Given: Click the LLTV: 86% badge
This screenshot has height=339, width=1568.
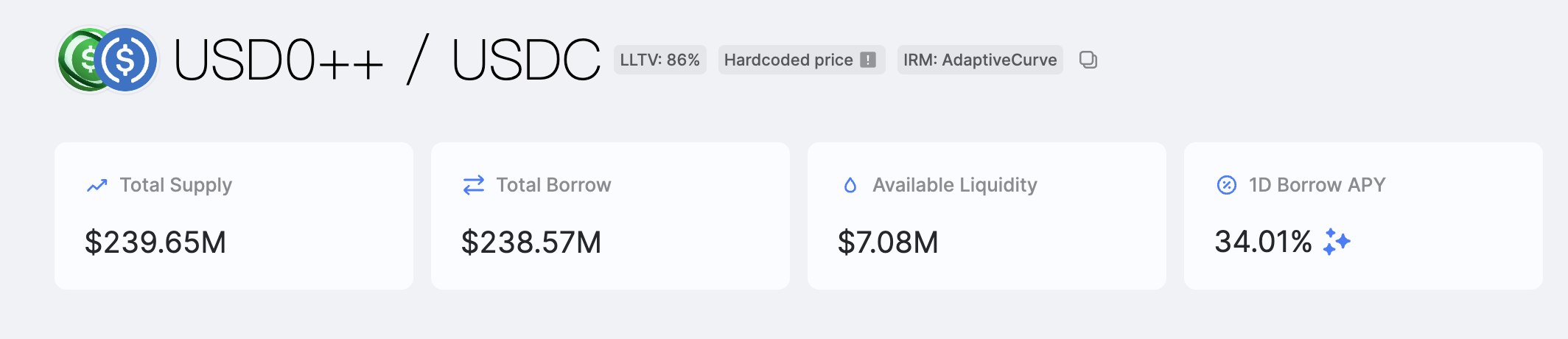Looking at the screenshot, I should click(x=659, y=60).
